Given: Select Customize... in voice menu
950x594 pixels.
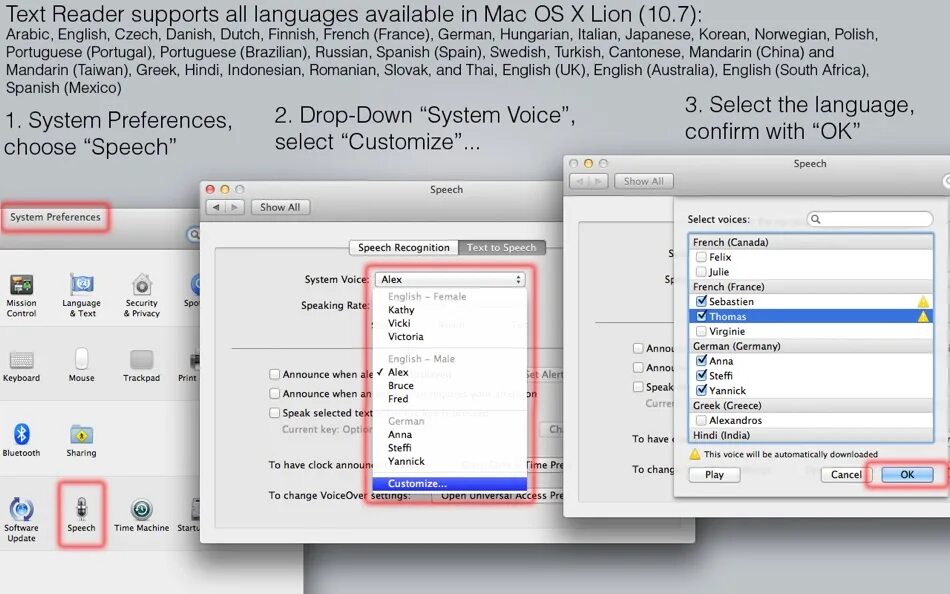Looking at the screenshot, I should 450,484.
